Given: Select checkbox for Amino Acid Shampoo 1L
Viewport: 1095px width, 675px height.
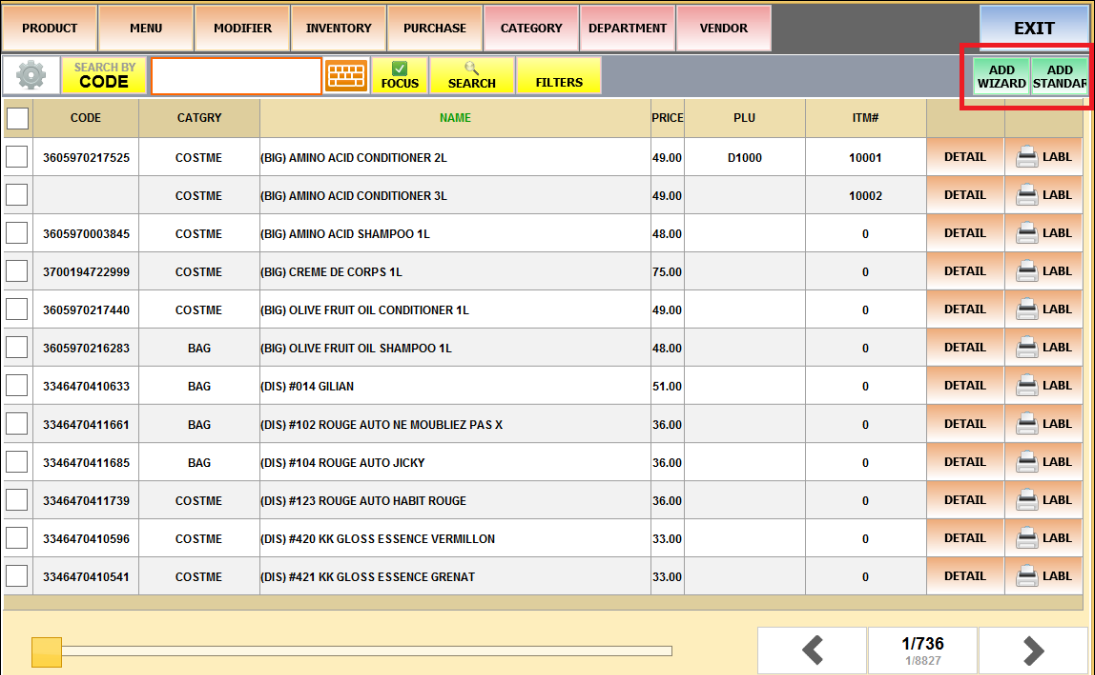Looking at the screenshot, I should (17, 234).
